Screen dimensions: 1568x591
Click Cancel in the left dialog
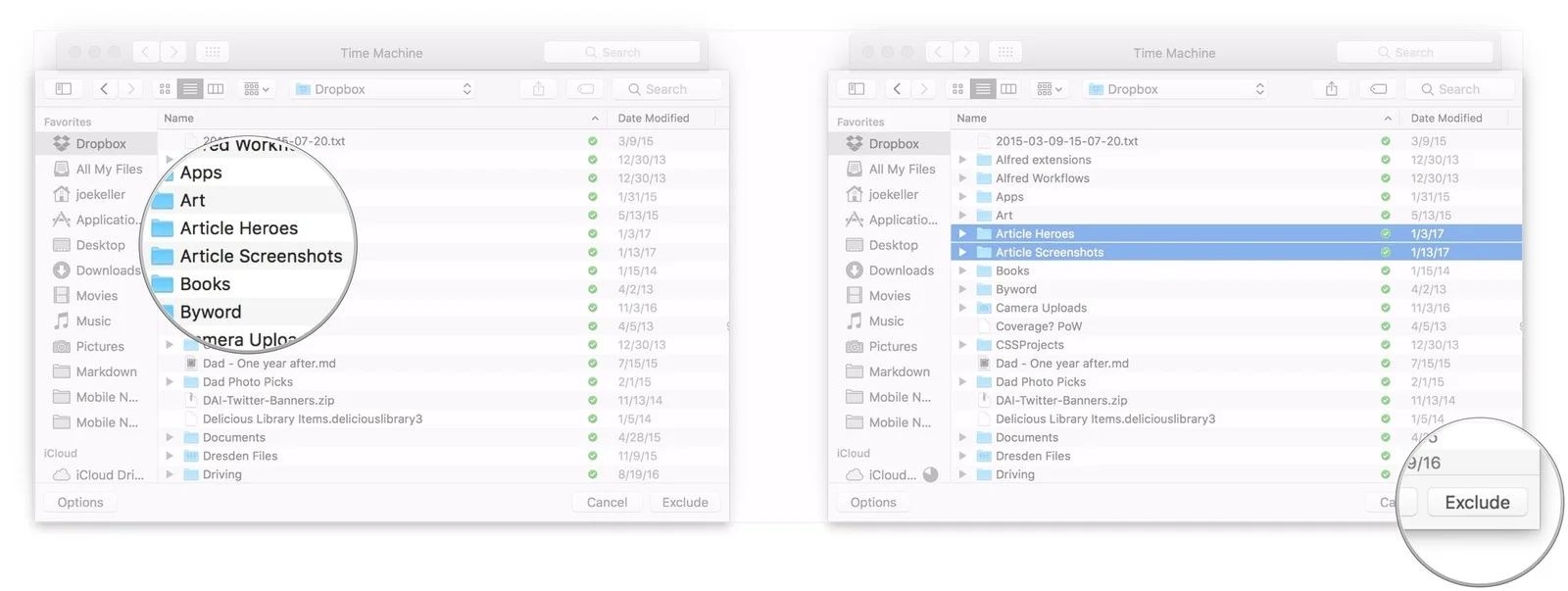607,502
